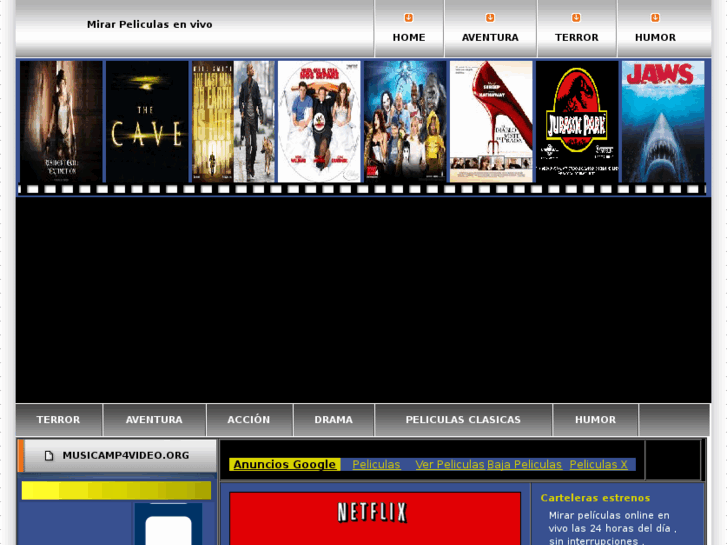Open the I Am Legend poster
This screenshot has height=545, width=727.
point(233,122)
